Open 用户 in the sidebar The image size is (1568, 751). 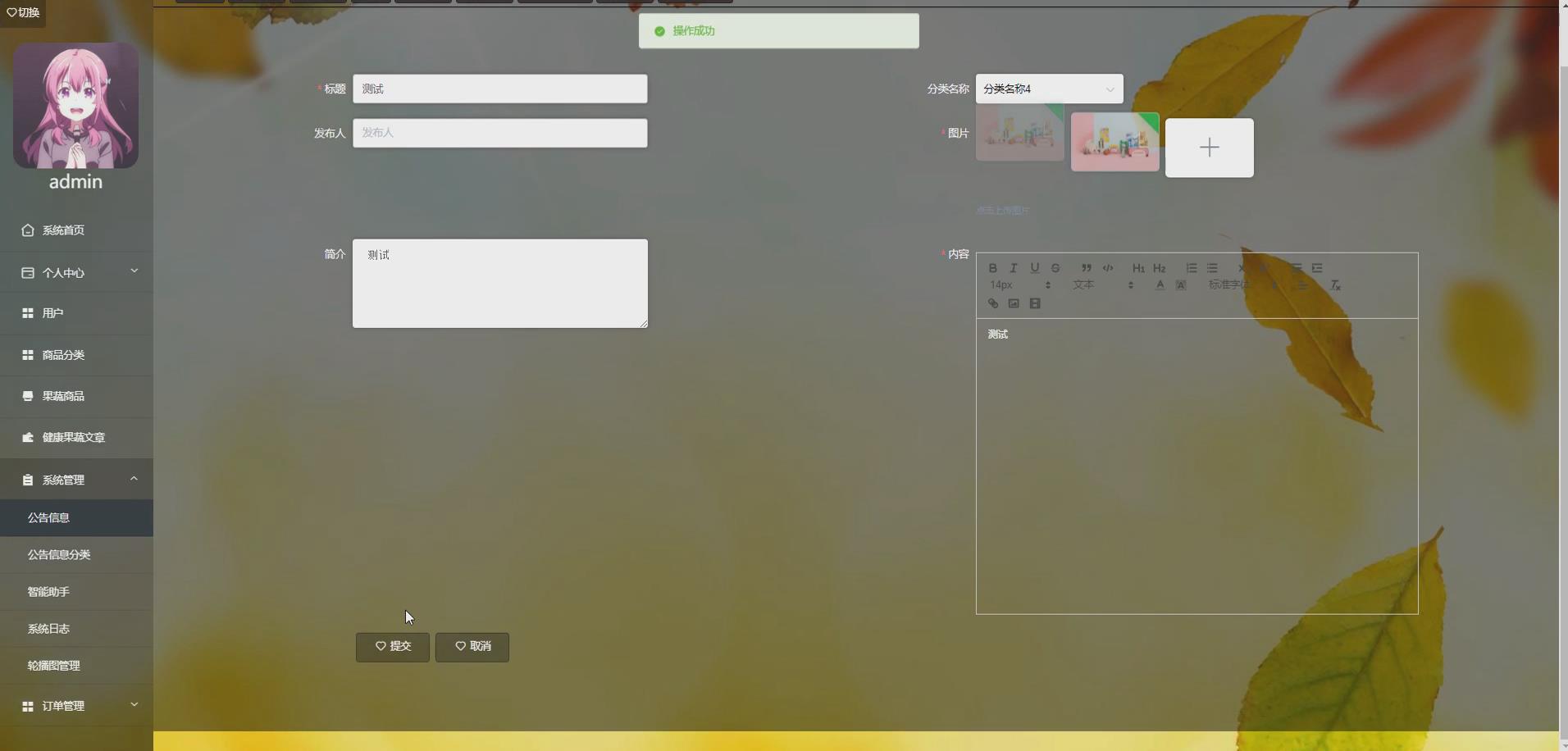[x=76, y=313]
